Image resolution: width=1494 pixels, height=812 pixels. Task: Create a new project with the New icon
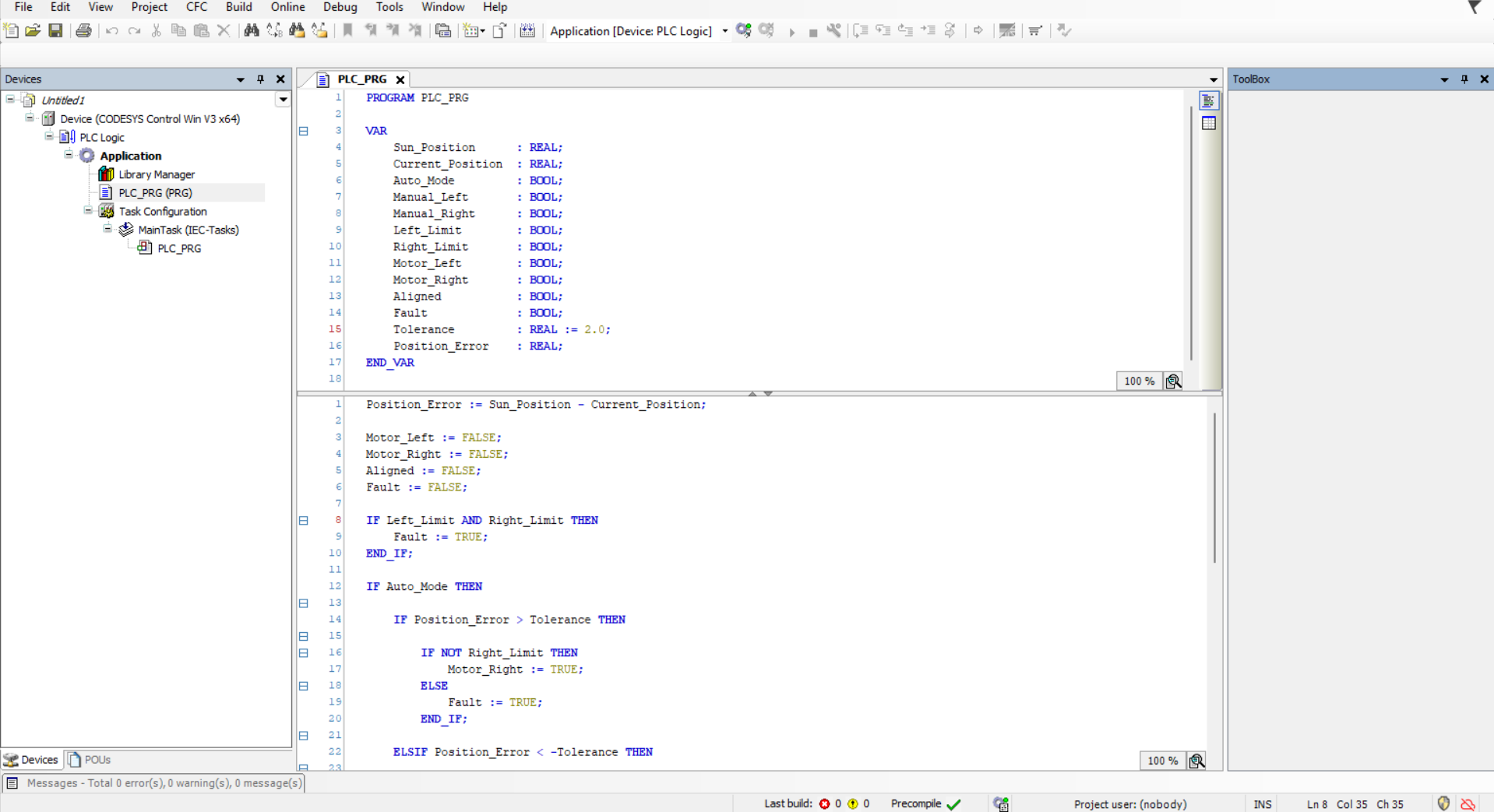[11, 30]
